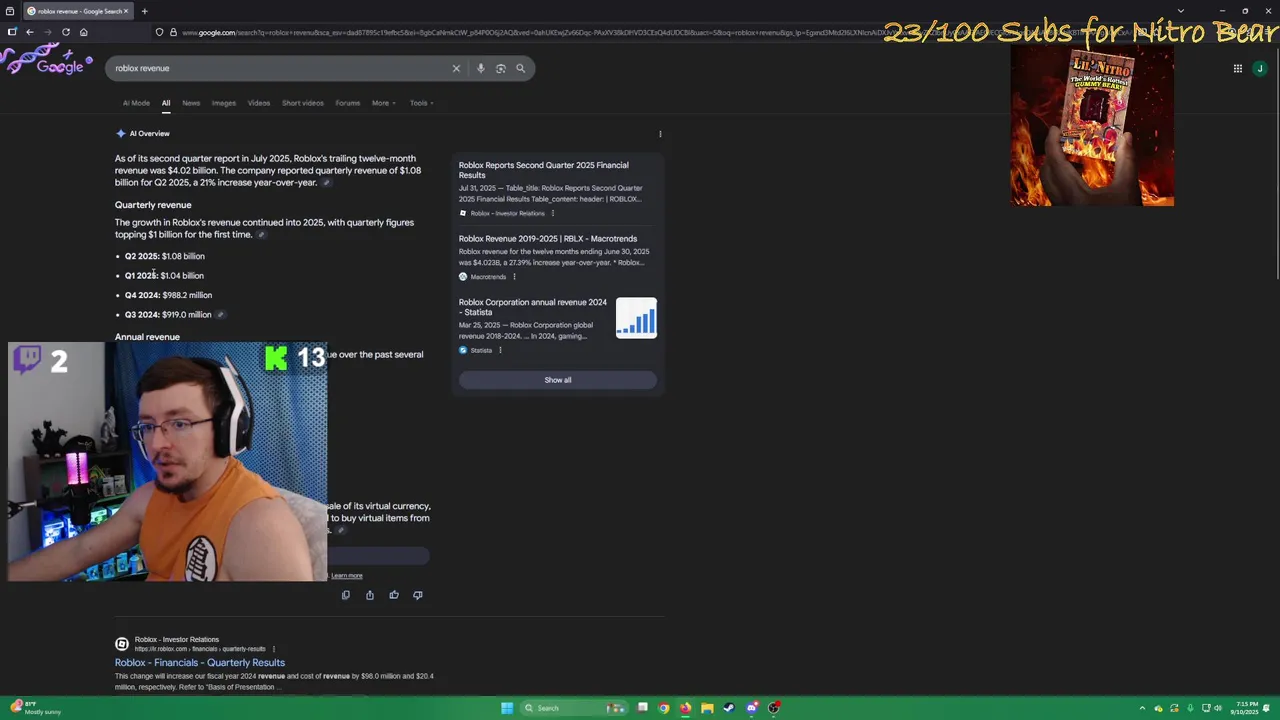
Task: Switch to the Forums tab
Action: tap(348, 103)
